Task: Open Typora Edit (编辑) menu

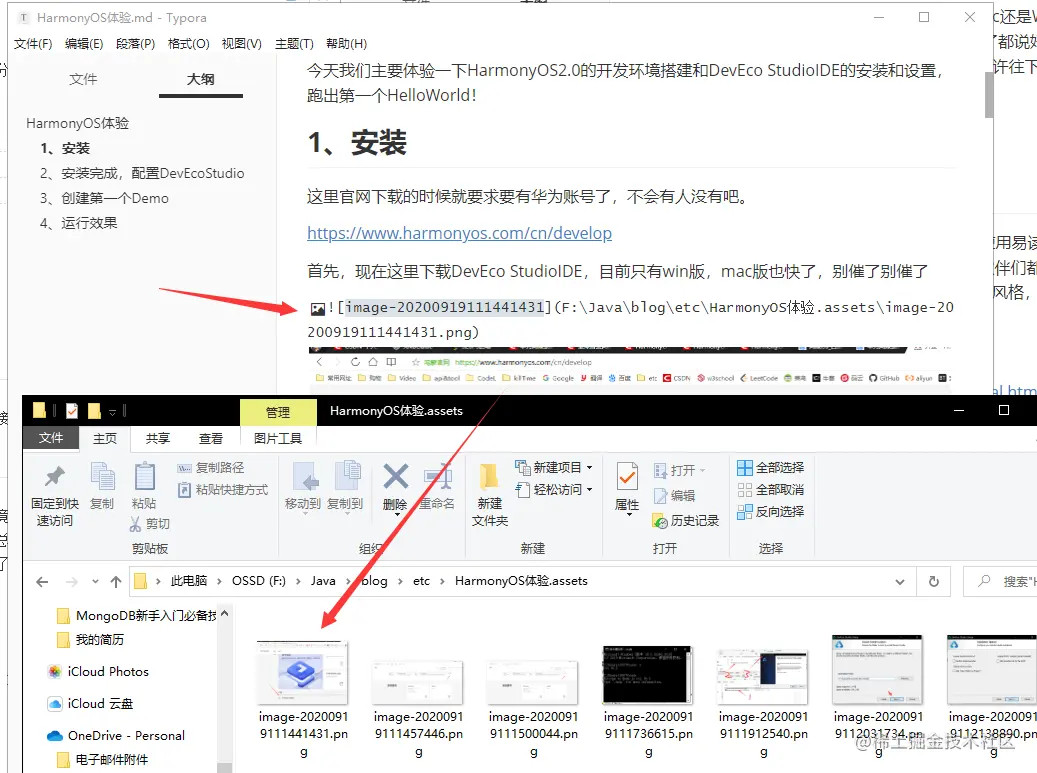Action: click(x=84, y=44)
